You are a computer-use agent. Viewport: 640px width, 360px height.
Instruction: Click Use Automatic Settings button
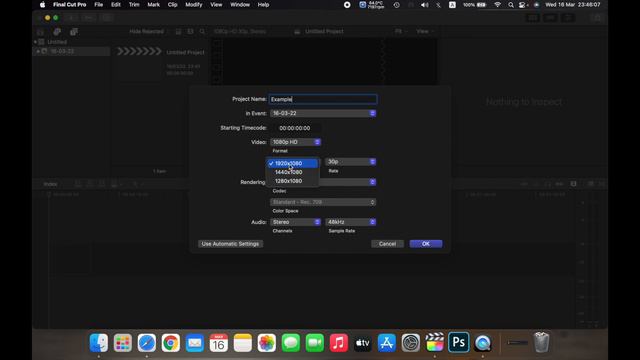point(230,244)
